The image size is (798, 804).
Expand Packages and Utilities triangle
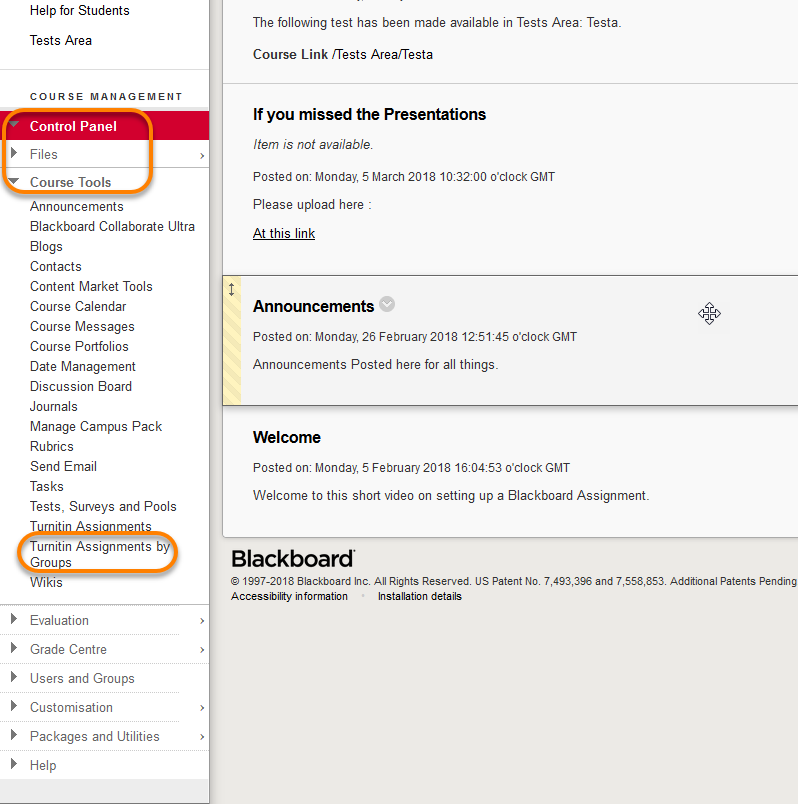pyautogui.click(x=14, y=735)
